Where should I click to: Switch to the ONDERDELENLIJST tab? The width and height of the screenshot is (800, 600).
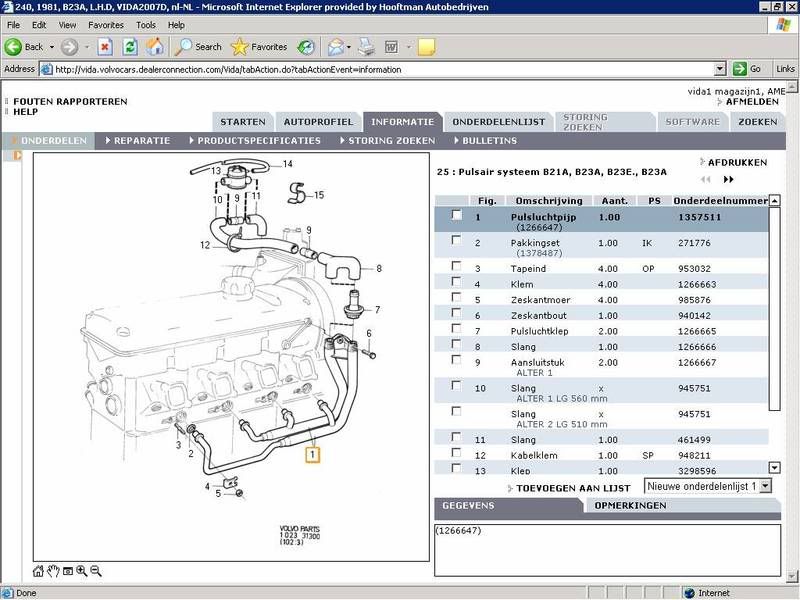tap(498, 122)
